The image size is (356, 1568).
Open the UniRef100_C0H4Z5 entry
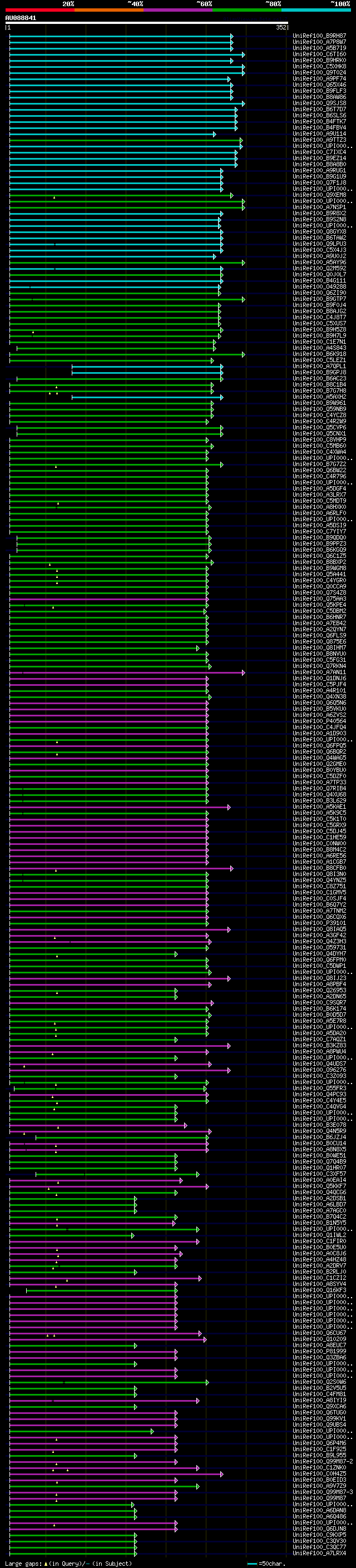point(319,1473)
